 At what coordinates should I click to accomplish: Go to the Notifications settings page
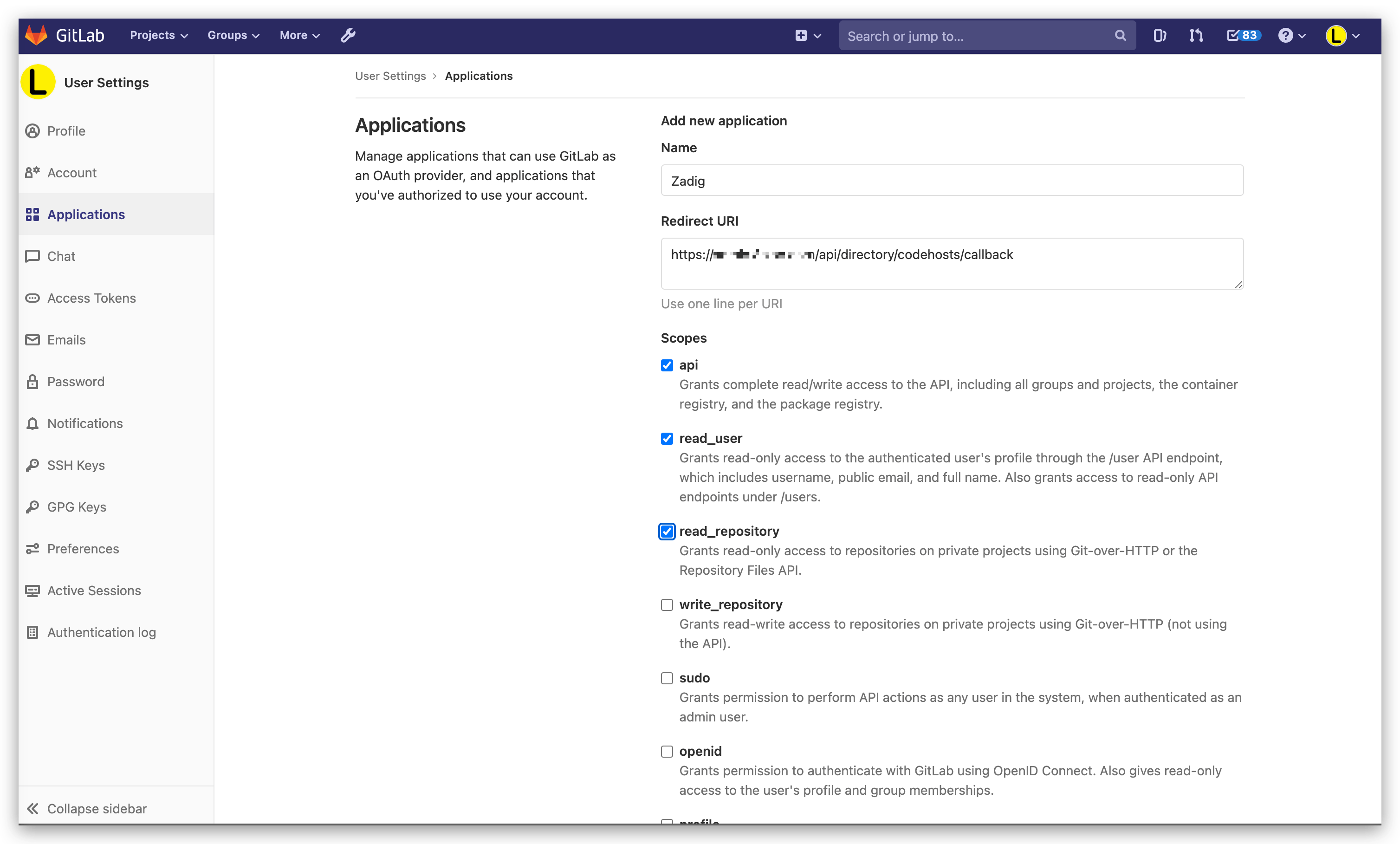pos(84,423)
